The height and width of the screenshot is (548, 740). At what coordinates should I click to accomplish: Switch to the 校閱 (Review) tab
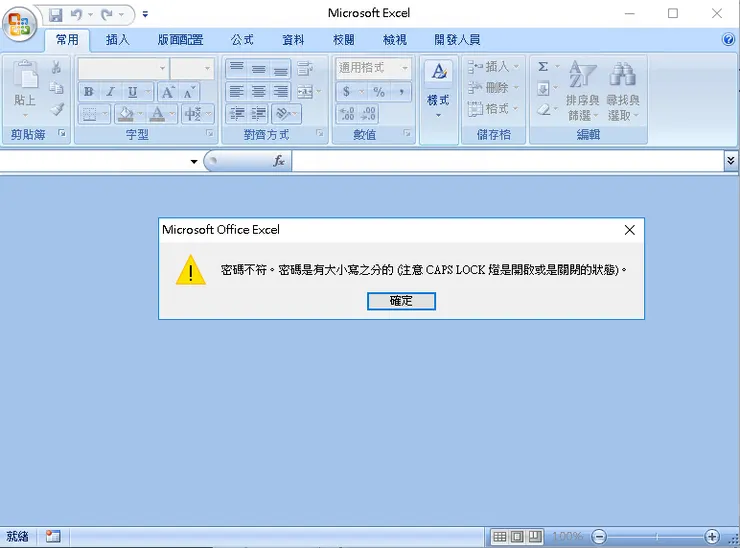344,40
